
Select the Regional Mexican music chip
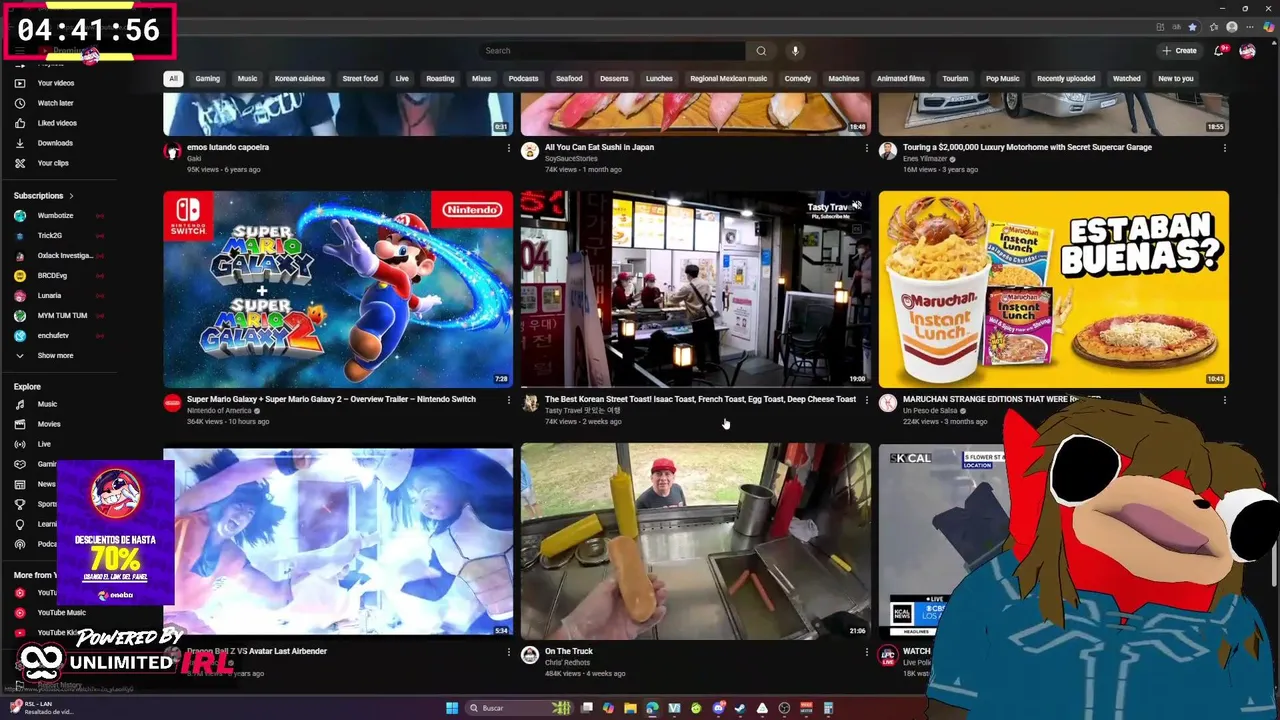pyautogui.click(x=729, y=78)
